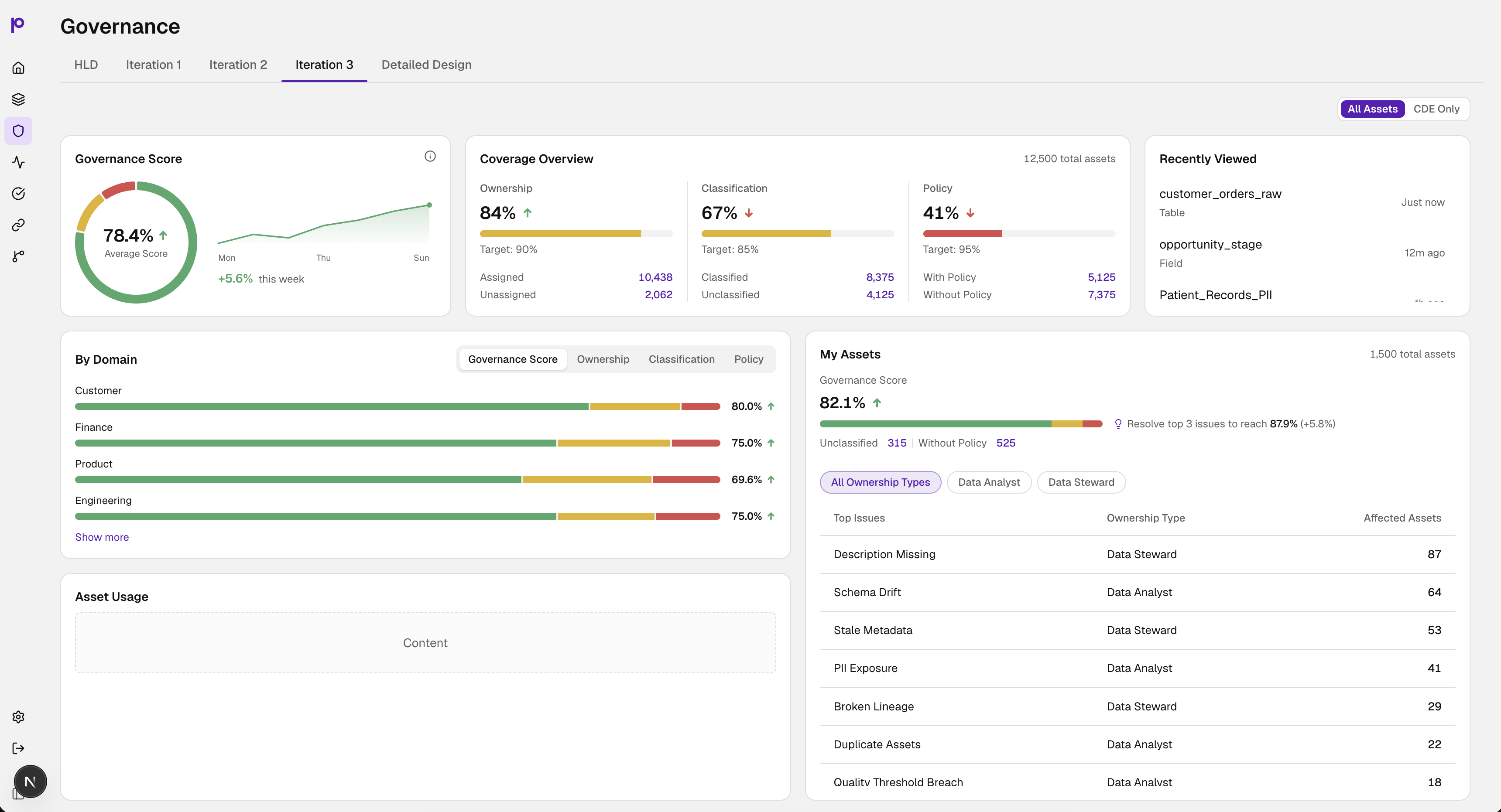Open the activity pulse sidebar icon
The image size is (1501, 812).
pos(18,162)
